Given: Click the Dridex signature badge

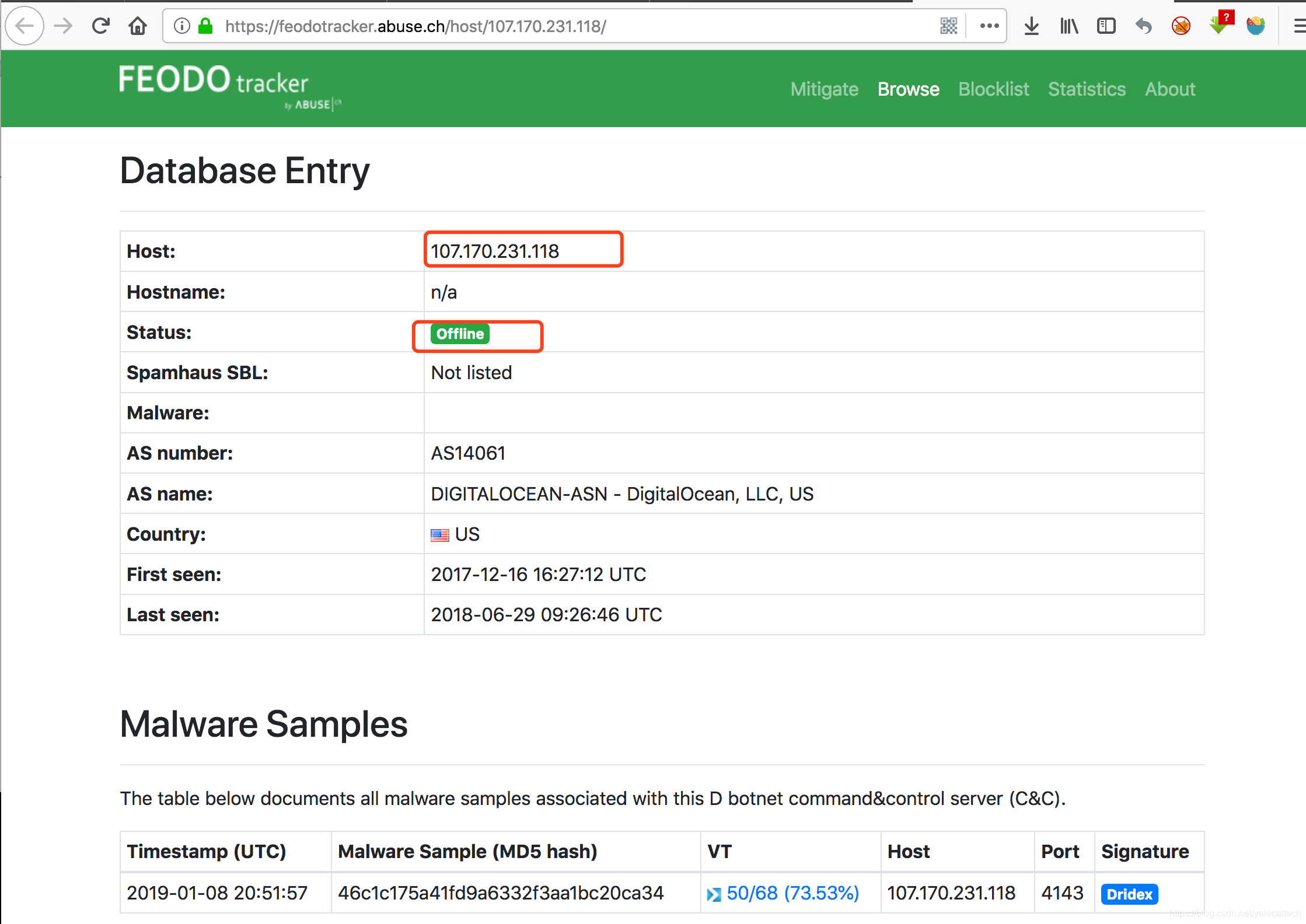Looking at the screenshot, I should point(1129,894).
